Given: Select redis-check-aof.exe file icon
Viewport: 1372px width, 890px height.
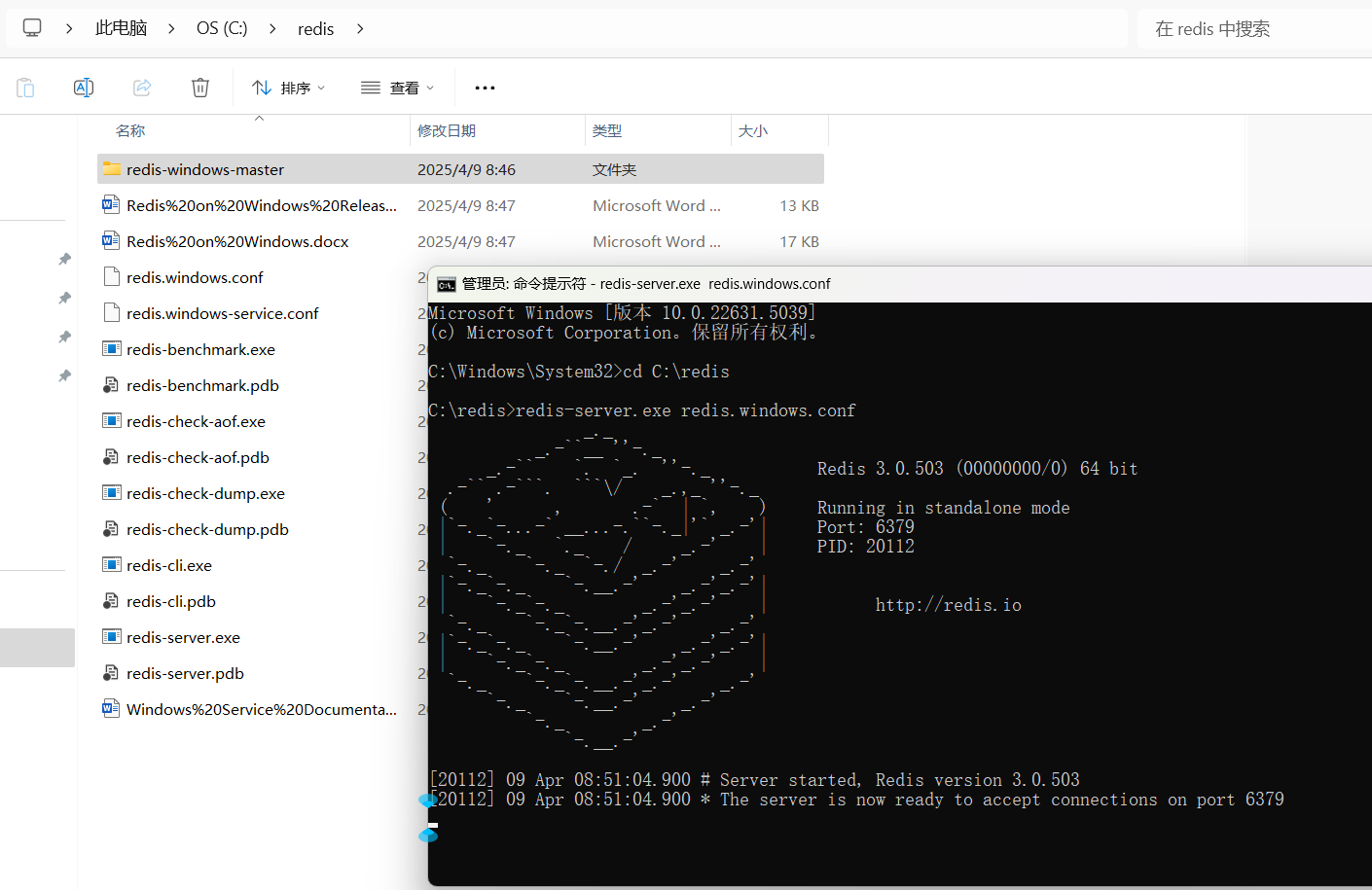Looking at the screenshot, I should coord(112,420).
